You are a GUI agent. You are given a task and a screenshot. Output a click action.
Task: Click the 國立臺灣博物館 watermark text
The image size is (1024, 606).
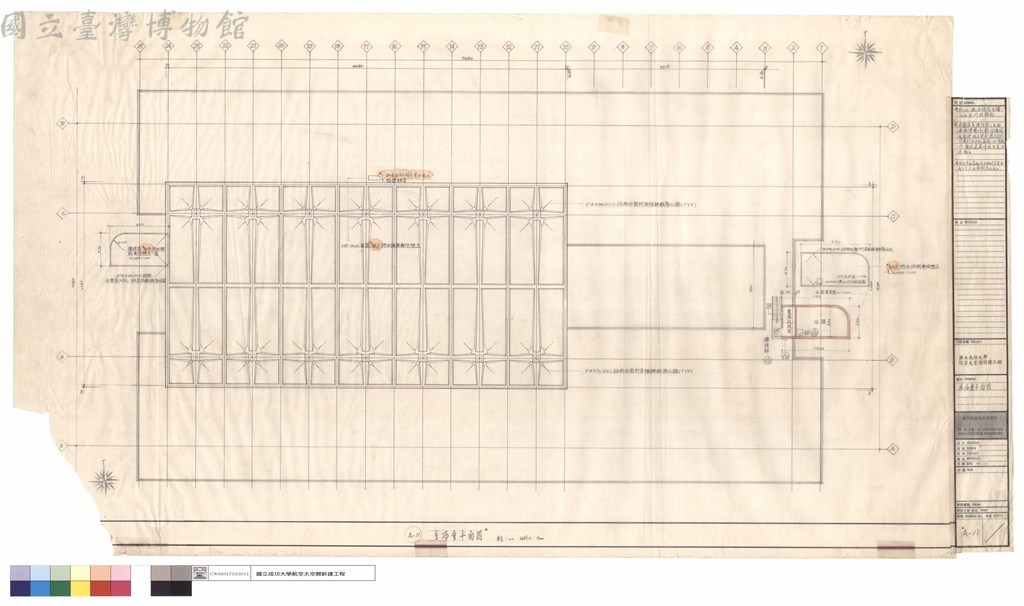click(124, 27)
